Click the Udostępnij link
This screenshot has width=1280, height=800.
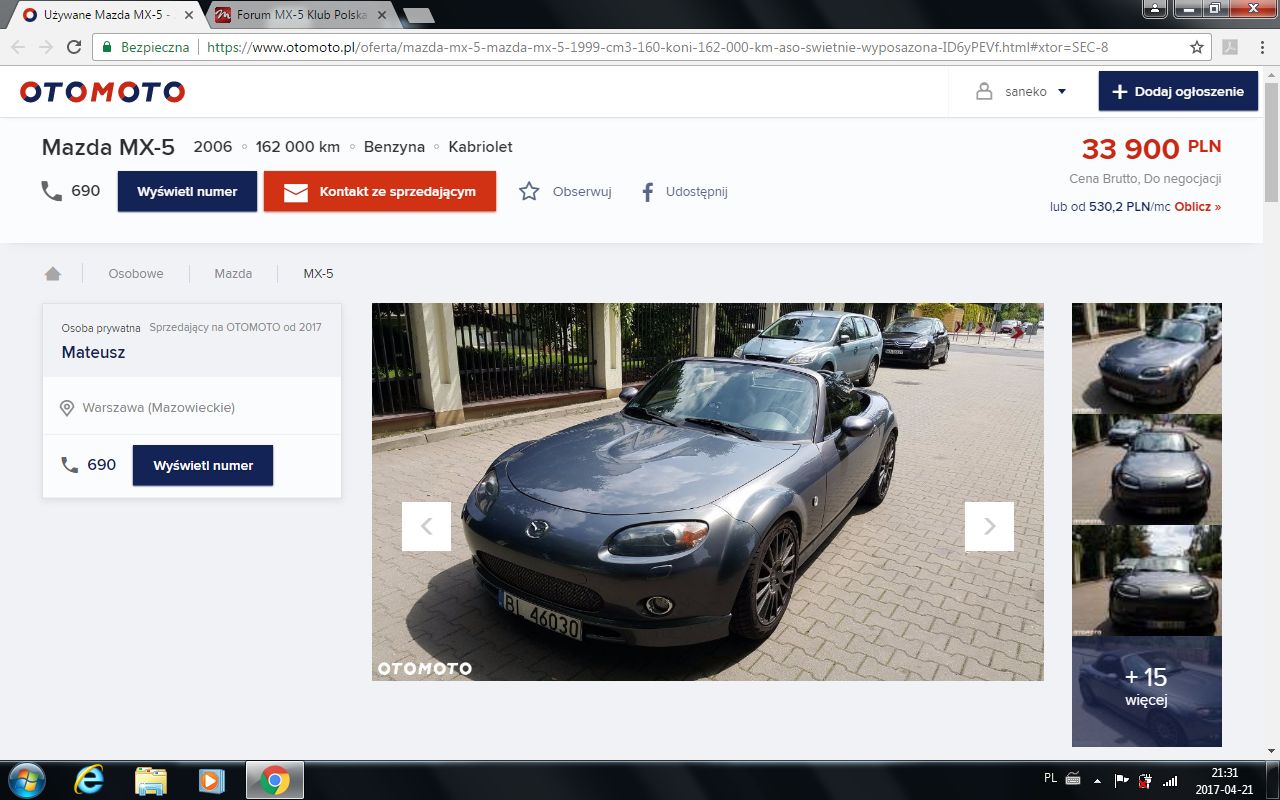[x=697, y=191]
